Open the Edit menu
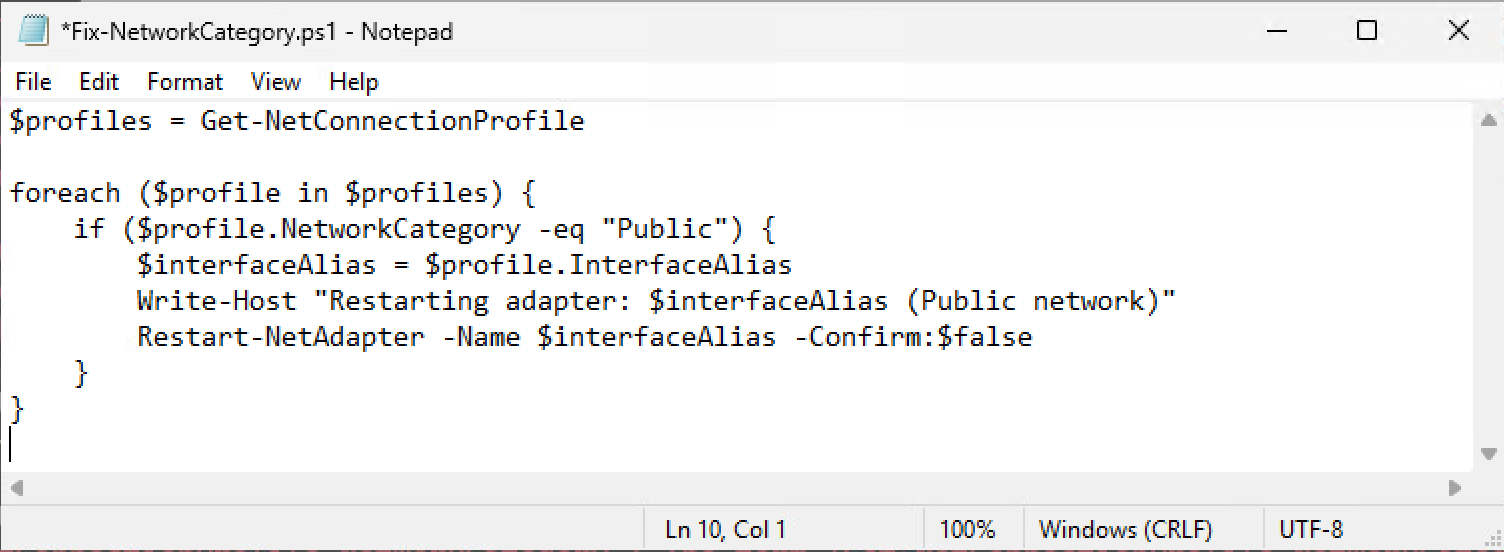1504x552 pixels. coord(99,82)
